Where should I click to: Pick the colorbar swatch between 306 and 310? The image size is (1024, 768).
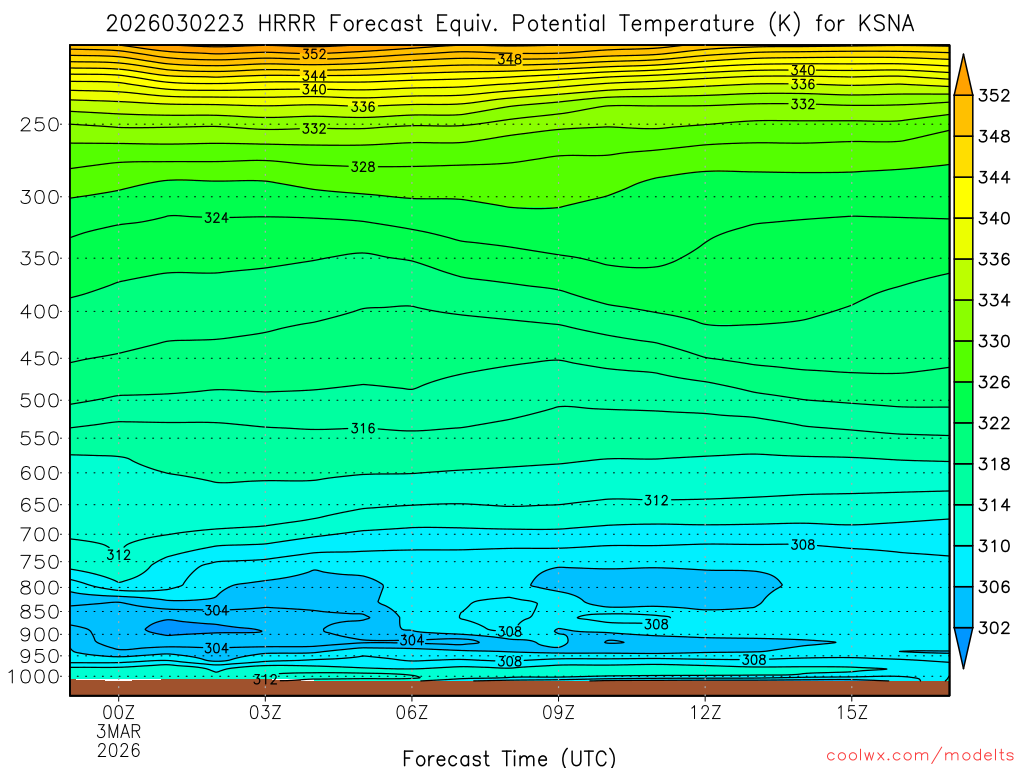(963, 566)
